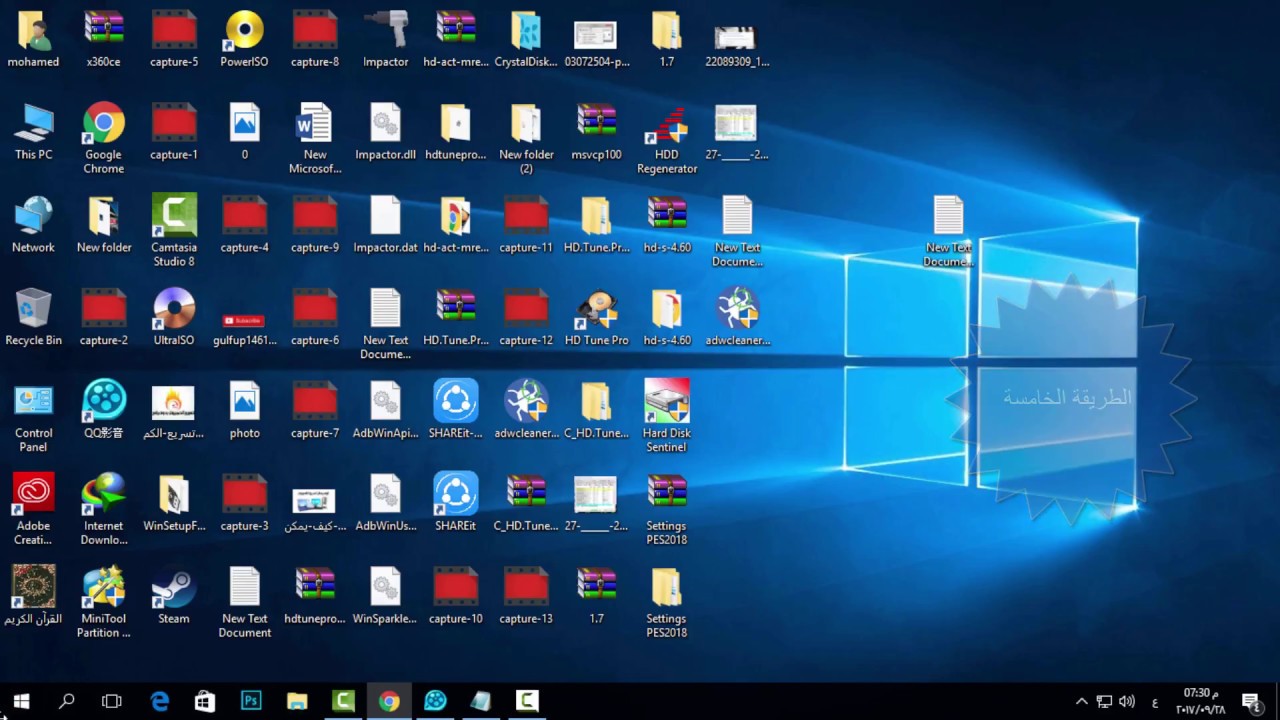Viewport: 1280px width, 720px height.
Task: Open the taskbar clock and calendar
Action: (x=1201, y=701)
